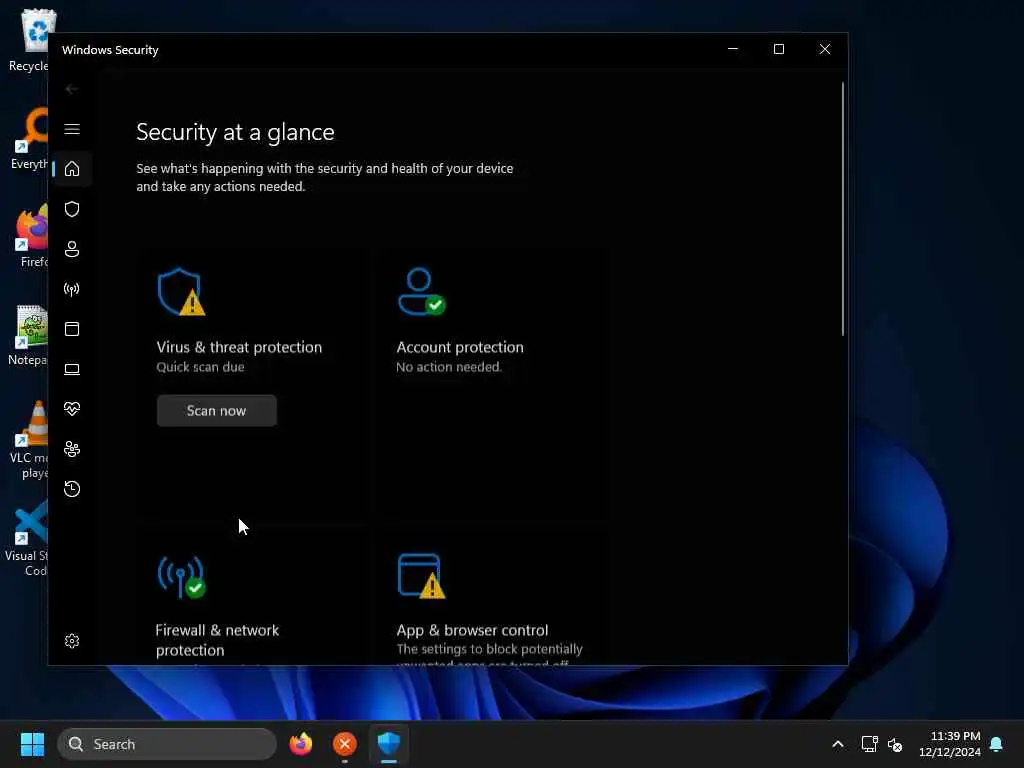Open App & browser control sidebar icon
Screen dimensions: 1024x768
[x=72, y=328]
